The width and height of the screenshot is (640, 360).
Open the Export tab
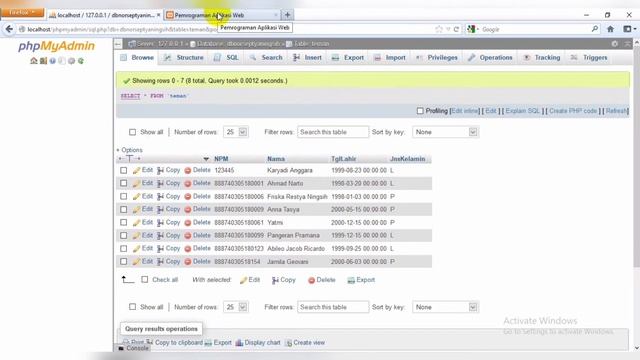[x=348, y=58]
